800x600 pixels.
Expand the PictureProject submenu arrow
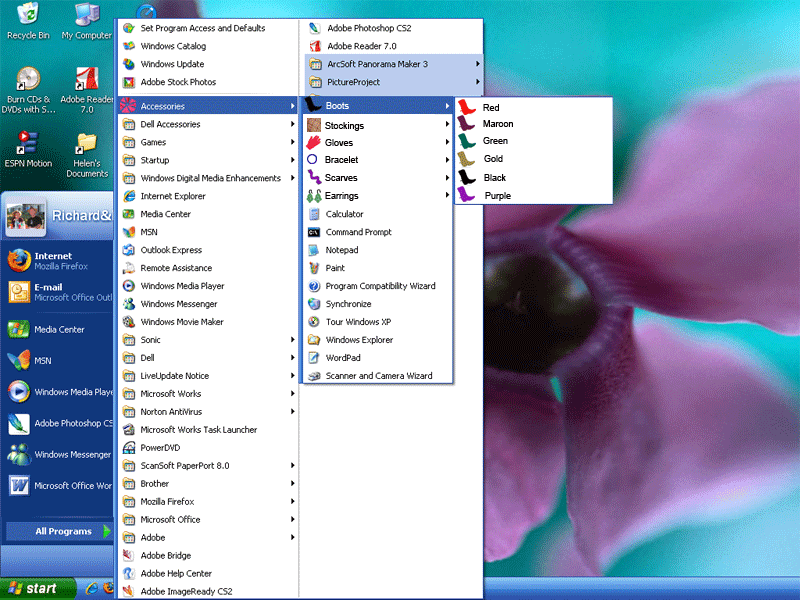click(478, 82)
